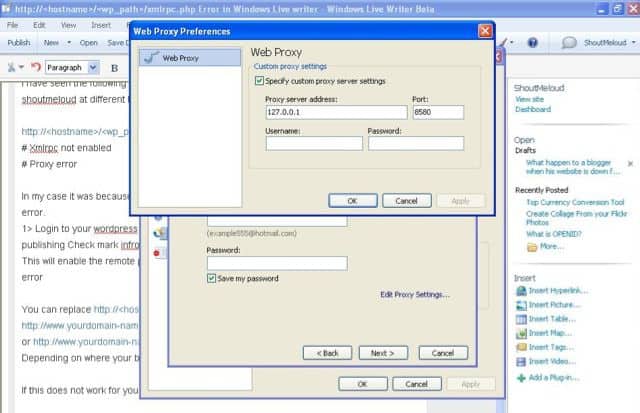The height and width of the screenshot is (413, 640).
Task: Click the Port field showing 8580
Action: coord(438,112)
